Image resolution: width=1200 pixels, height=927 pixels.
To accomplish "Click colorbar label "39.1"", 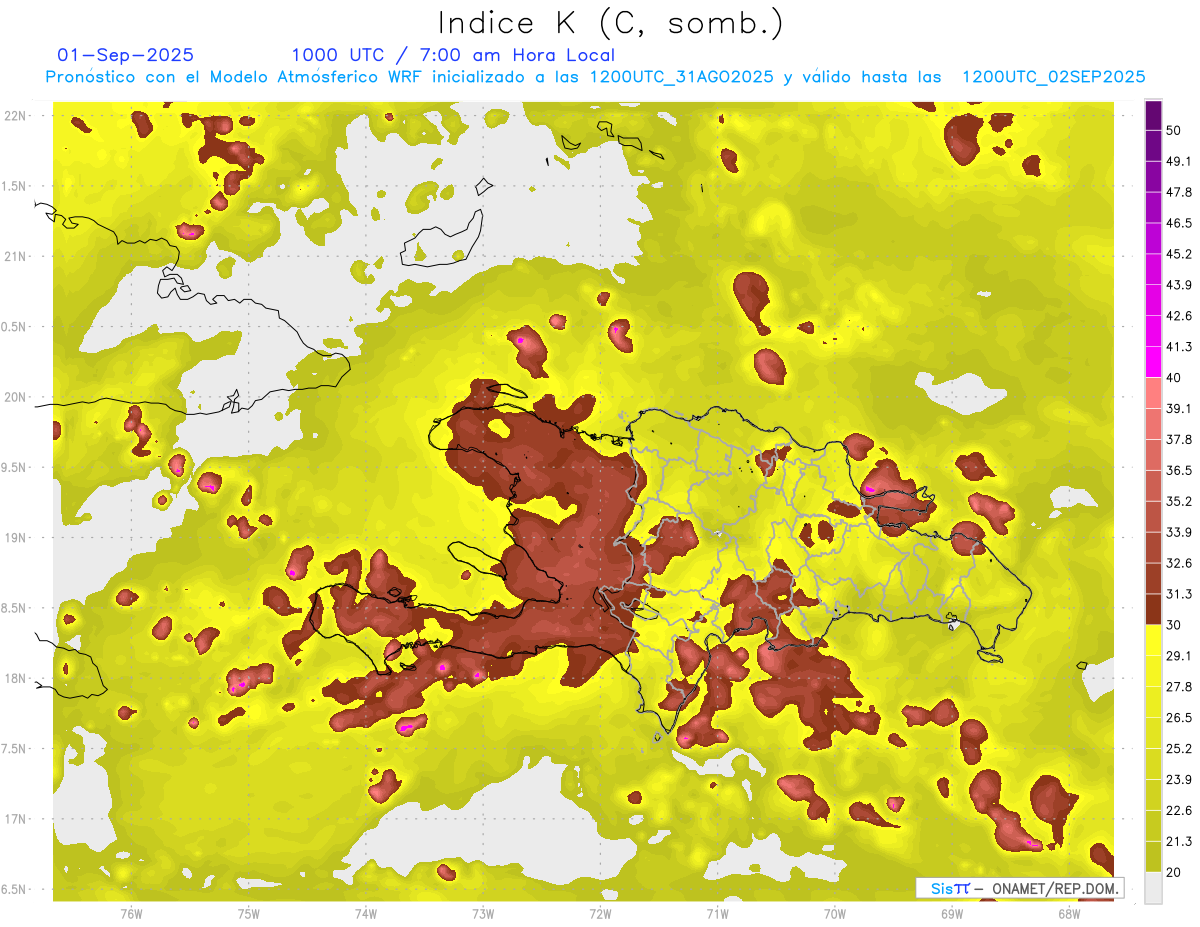I will [1178, 408].
